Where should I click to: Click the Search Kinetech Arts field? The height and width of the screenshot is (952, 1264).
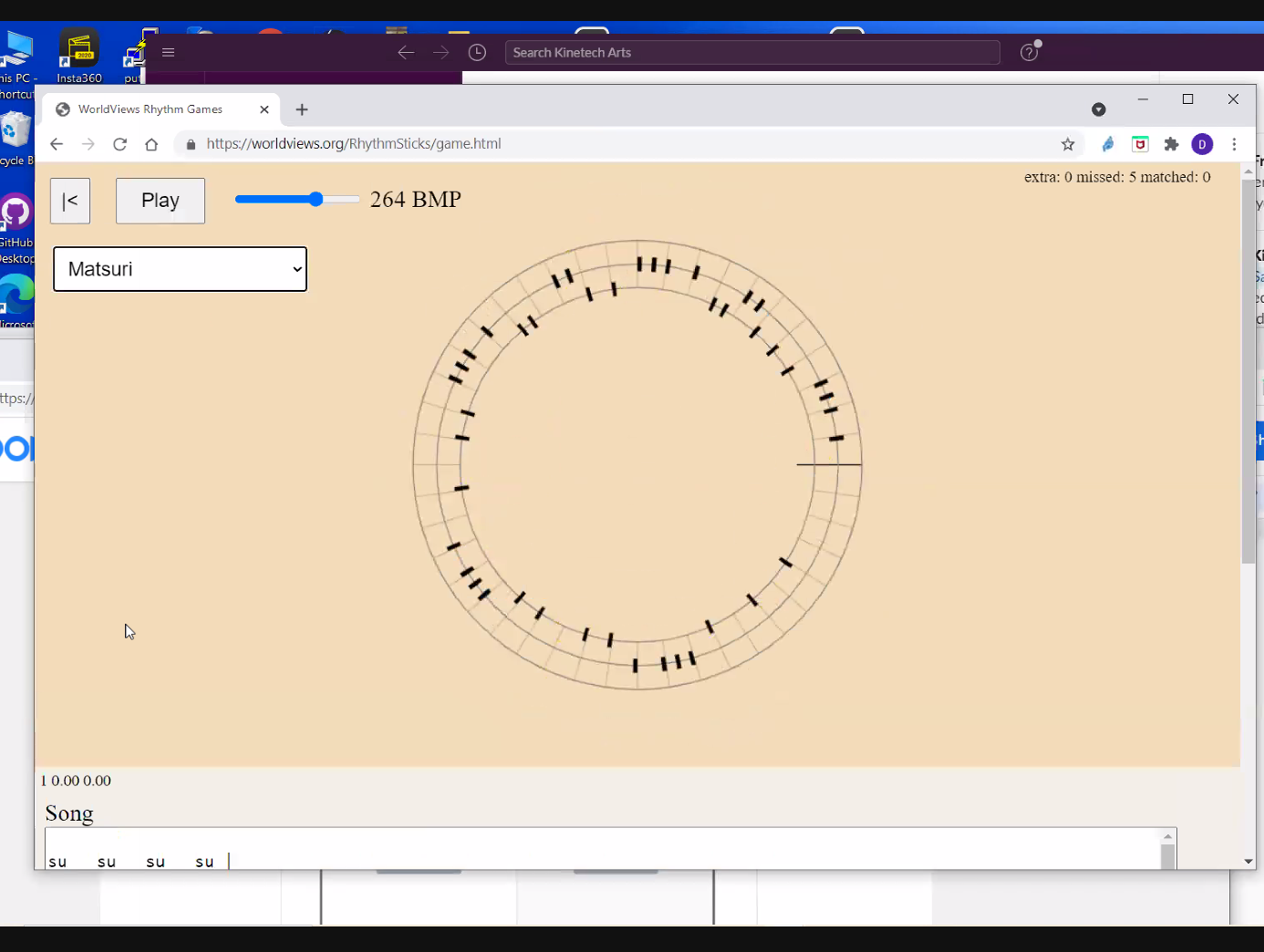(752, 53)
